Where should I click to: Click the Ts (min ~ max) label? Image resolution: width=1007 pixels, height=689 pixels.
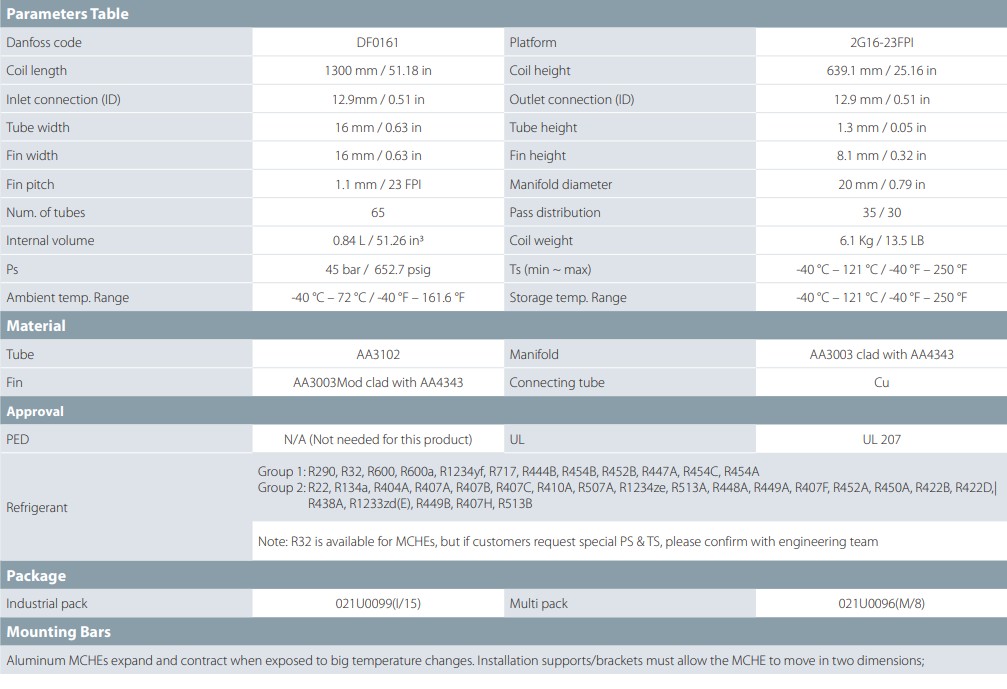(x=550, y=270)
